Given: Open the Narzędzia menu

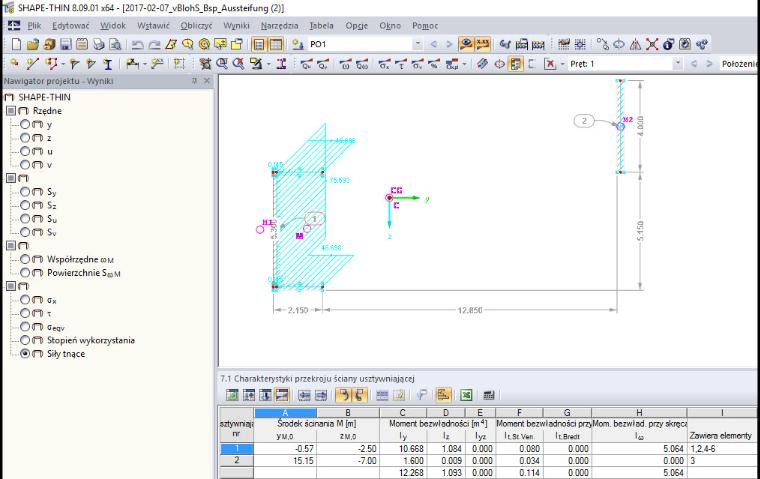Looking at the screenshot, I should click(280, 26).
